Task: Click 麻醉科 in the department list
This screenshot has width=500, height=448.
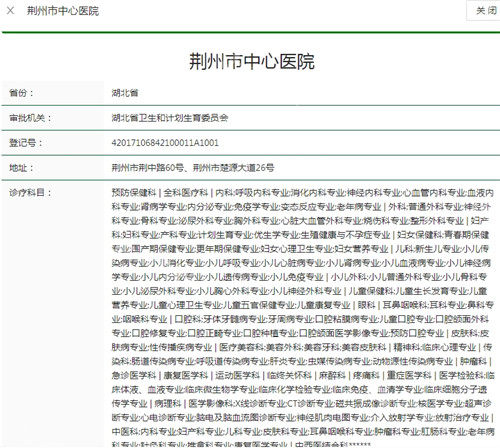Action: (332, 375)
